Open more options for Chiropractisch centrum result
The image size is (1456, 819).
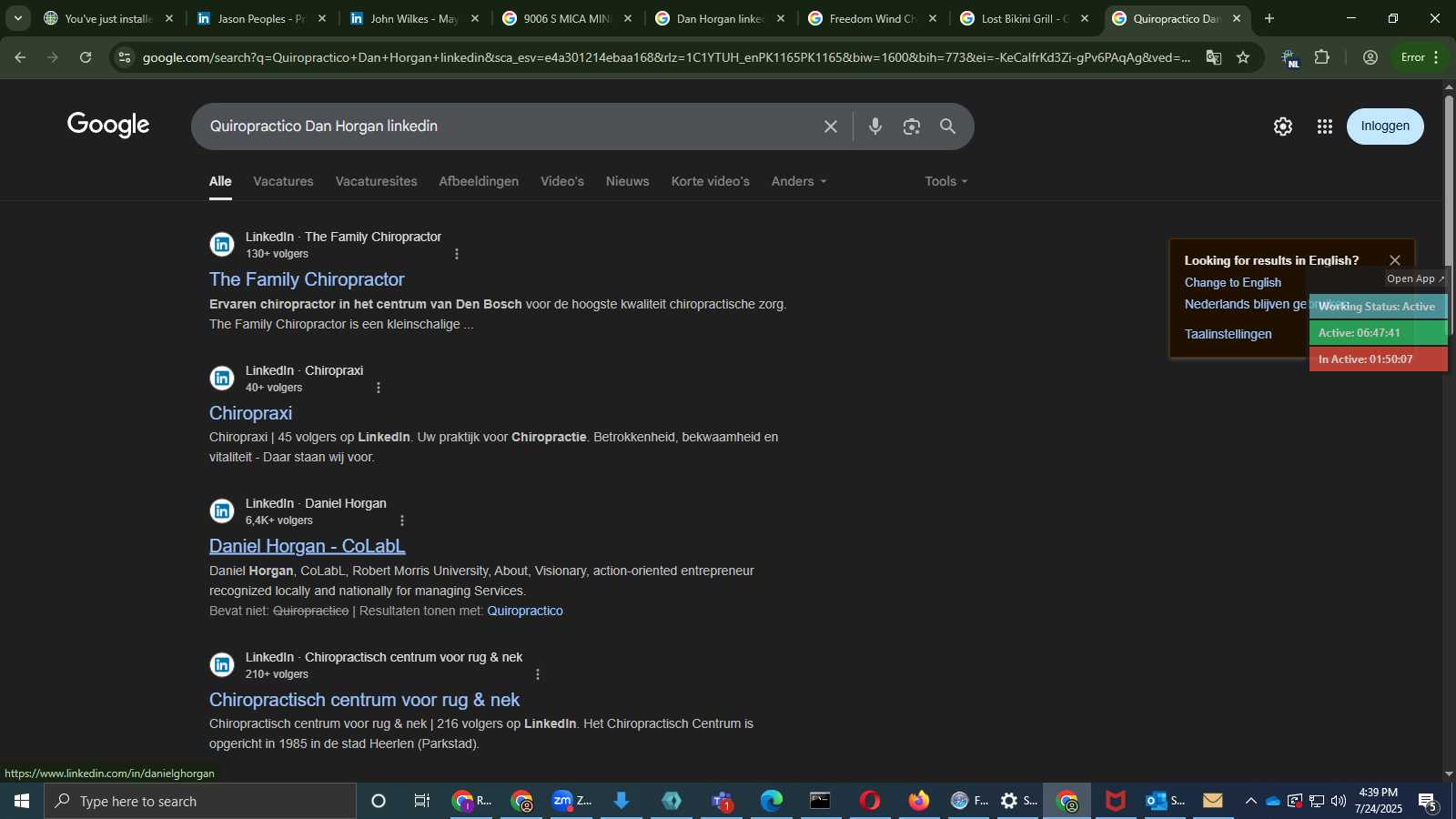point(538,674)
